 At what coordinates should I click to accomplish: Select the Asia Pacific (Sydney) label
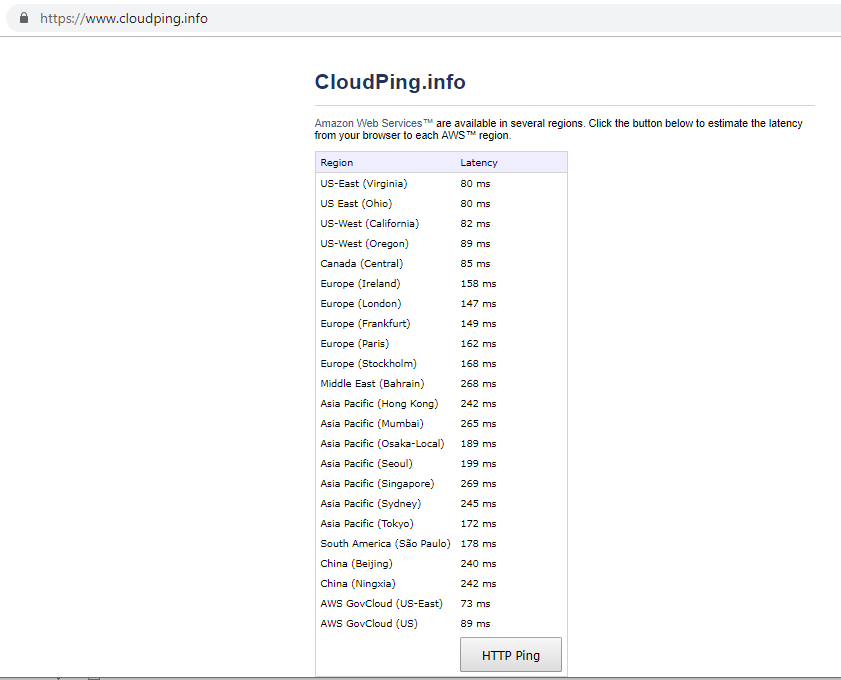pos(371,504)
